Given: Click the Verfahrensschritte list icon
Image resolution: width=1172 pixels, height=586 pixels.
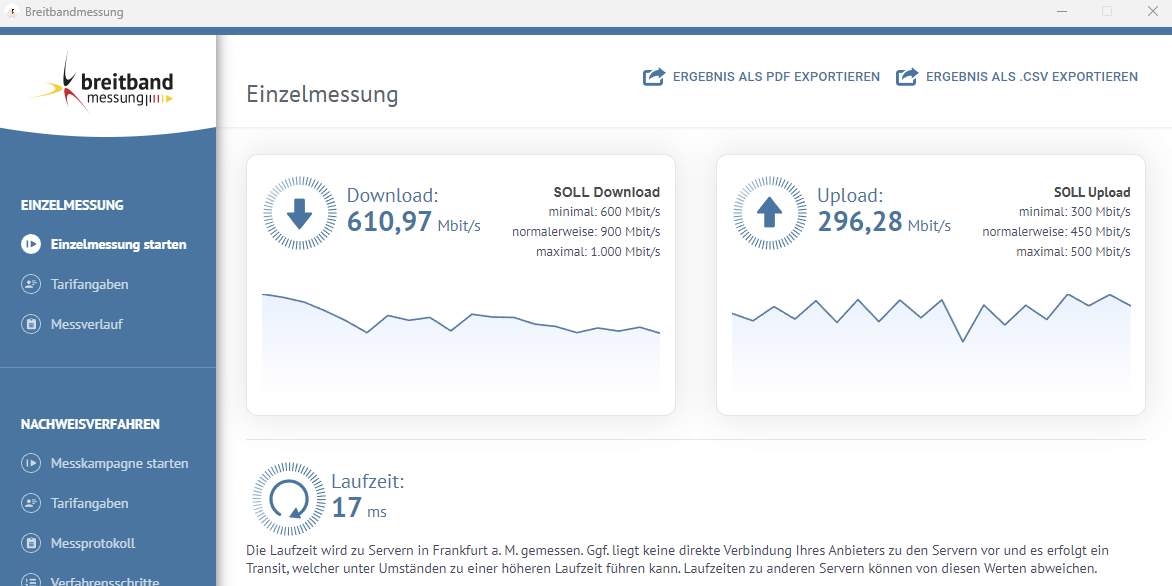Looking at the screenshot, I should coord(31,581).
